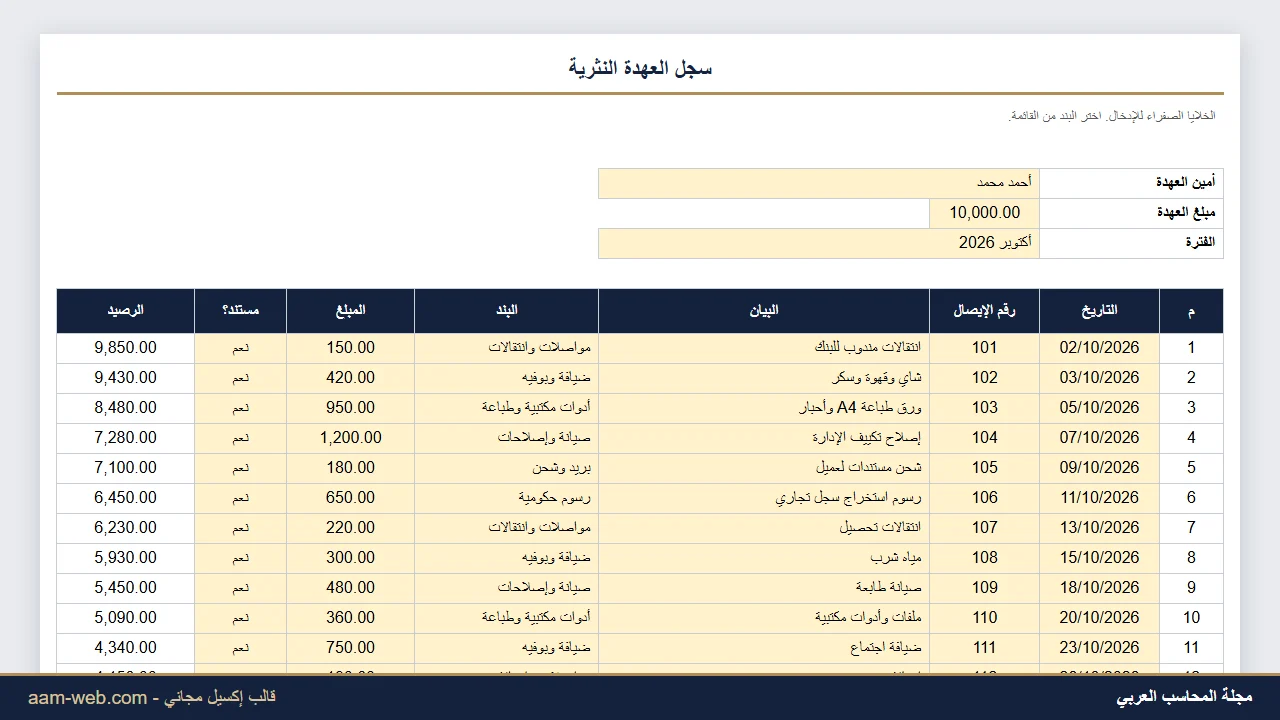Select receipt number 101 cell
Viewport: 1280px width, 720px height.
tap(985, 348)
